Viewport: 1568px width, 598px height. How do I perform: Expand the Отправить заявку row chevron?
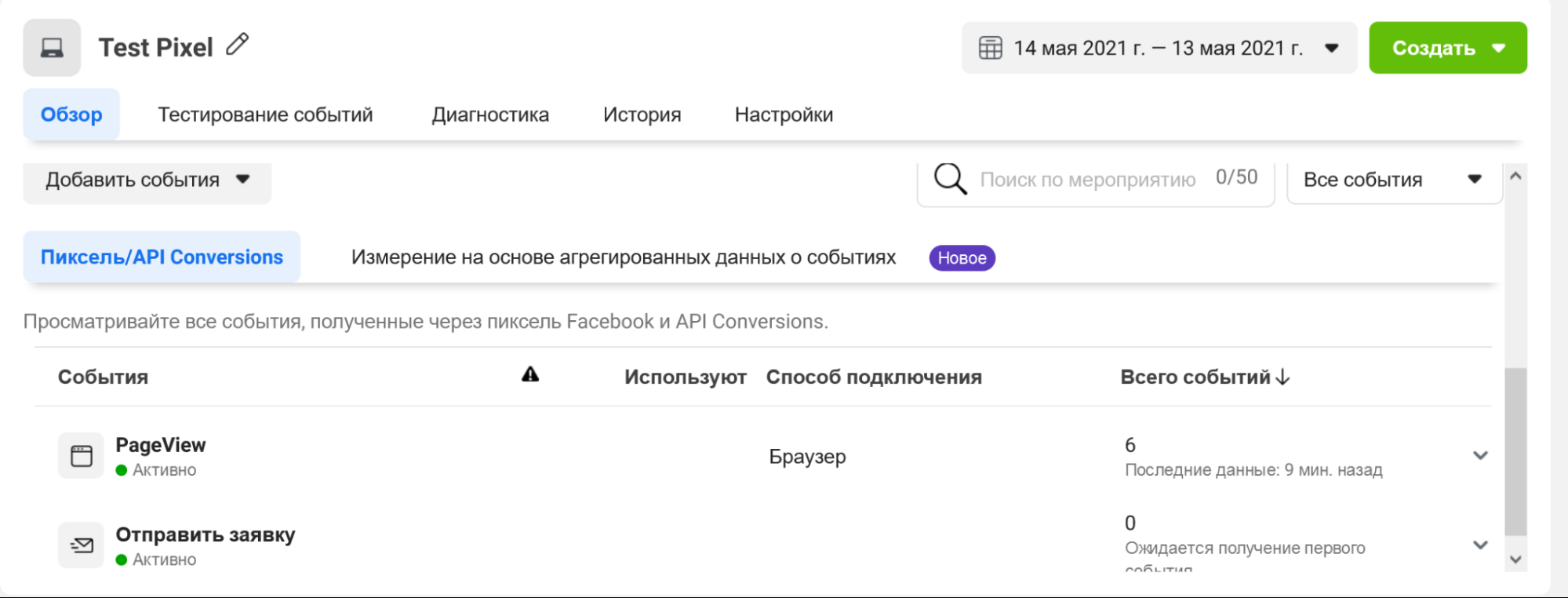click(1480, 545)
